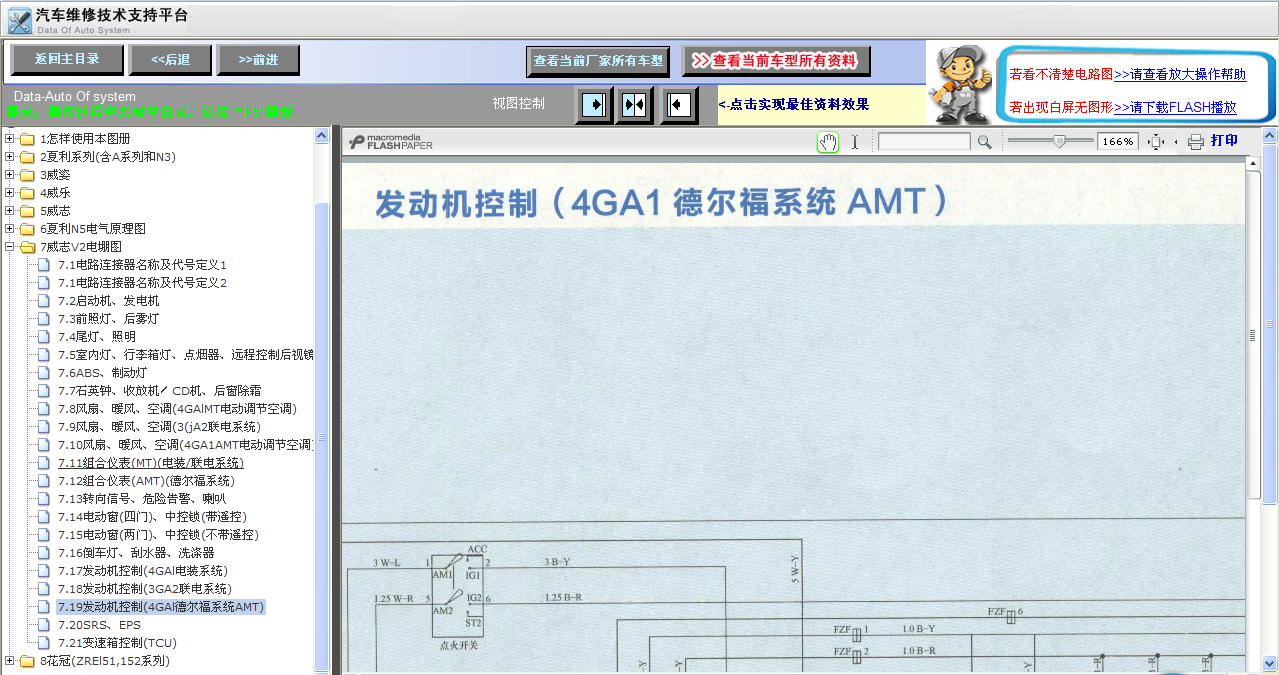Select 7.19发动机控制 德尔福系统AMT entry
The width and height of the screenshot is (1279, 675).
(161, 607)
